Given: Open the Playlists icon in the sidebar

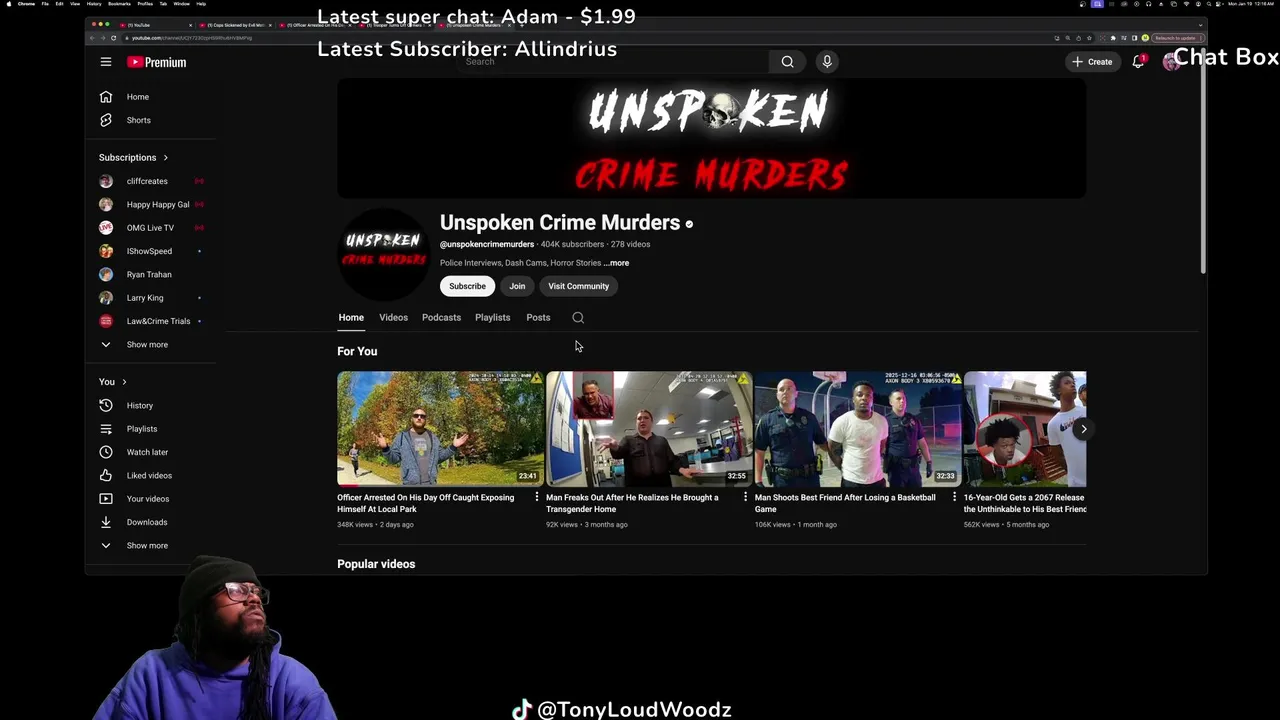Looking at the screenshot, I should tap(106, 429).
